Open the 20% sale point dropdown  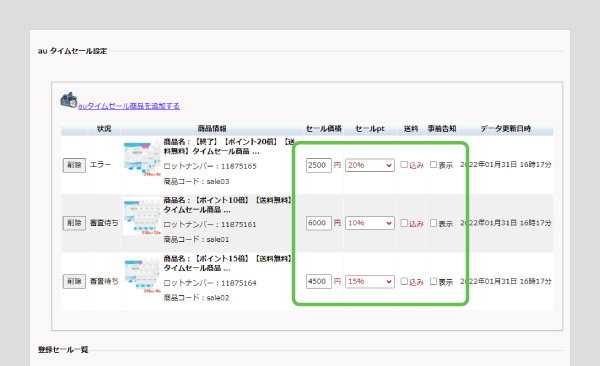pyautogui.click(x=370, y=165)
